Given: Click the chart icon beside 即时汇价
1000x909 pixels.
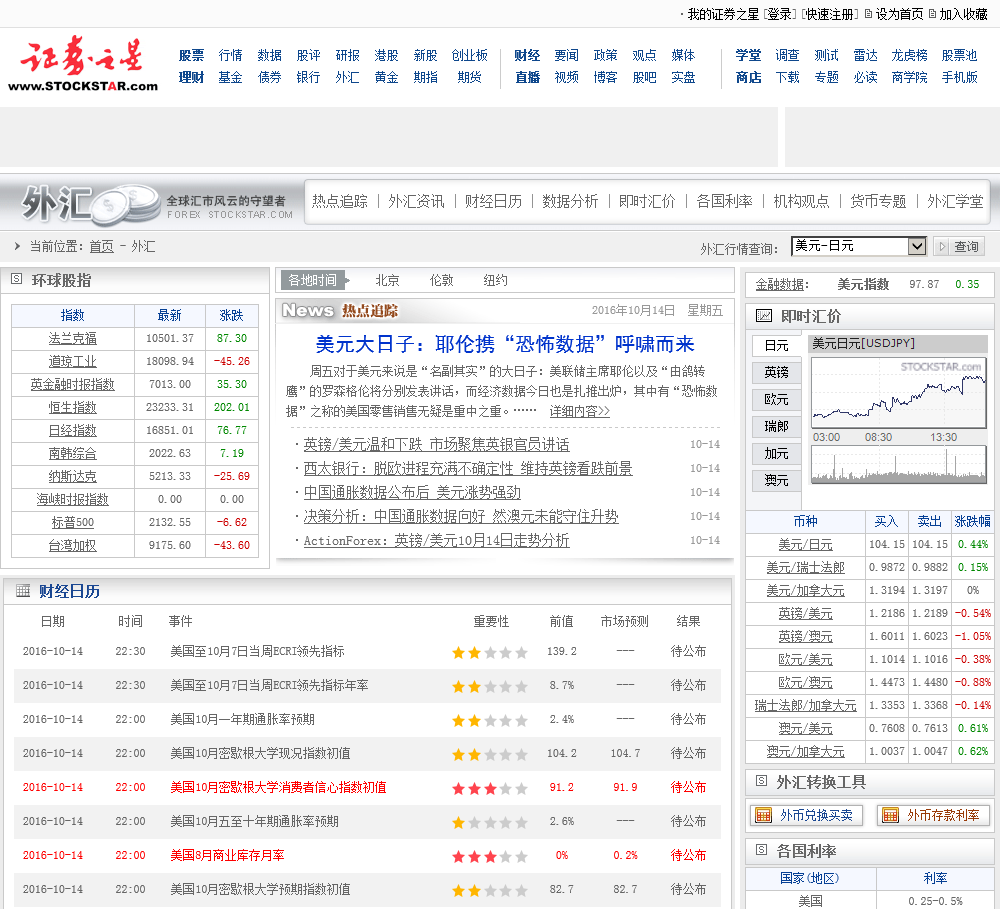Looking at the screenshot, I should pyautogui.click(x=764, y=316).
